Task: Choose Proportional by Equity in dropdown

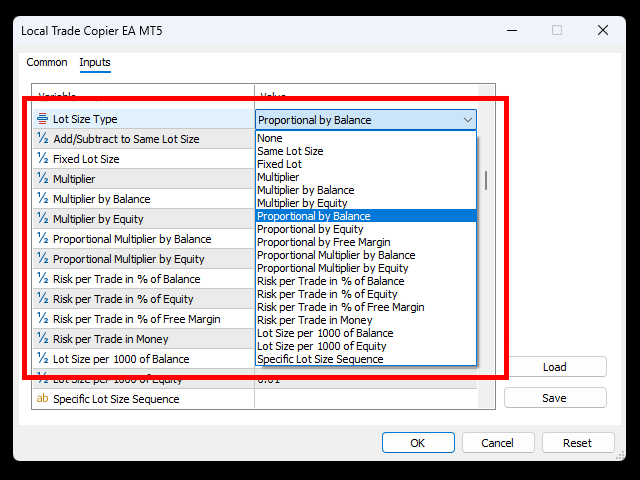Action: point(366,229)
